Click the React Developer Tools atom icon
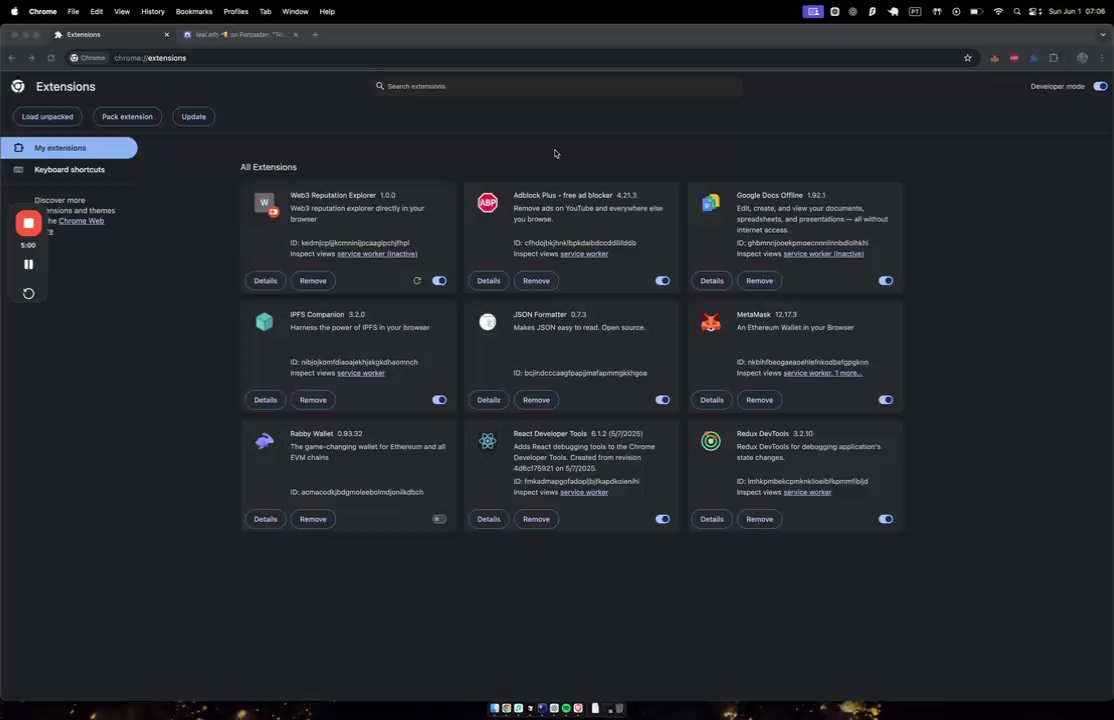 point(487,441)
